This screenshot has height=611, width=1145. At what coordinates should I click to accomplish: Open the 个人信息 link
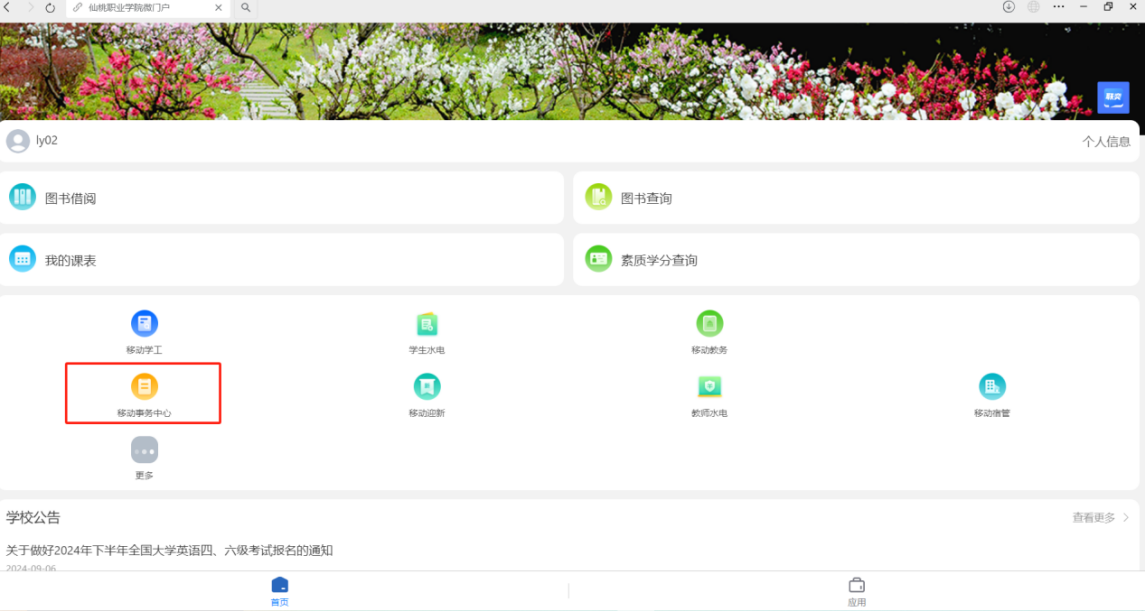click(1105, 142)
